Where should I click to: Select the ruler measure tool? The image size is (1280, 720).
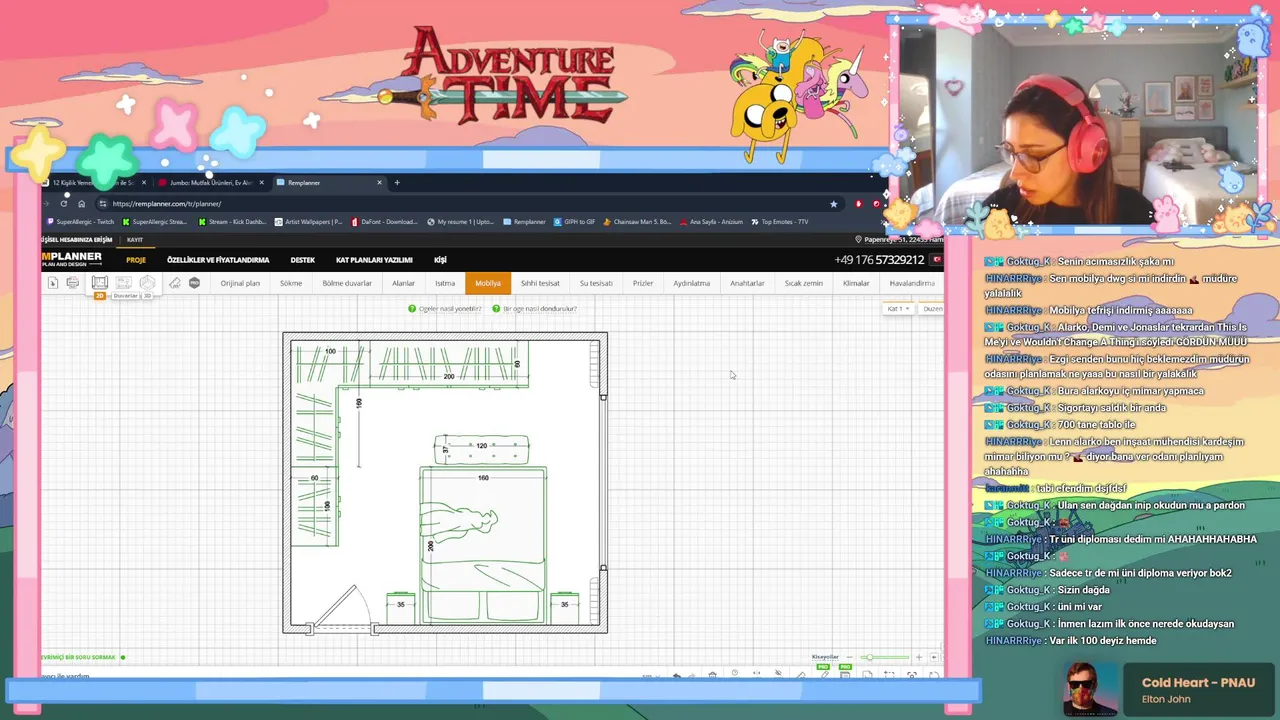pyautogui.click(x=175, y=283)
